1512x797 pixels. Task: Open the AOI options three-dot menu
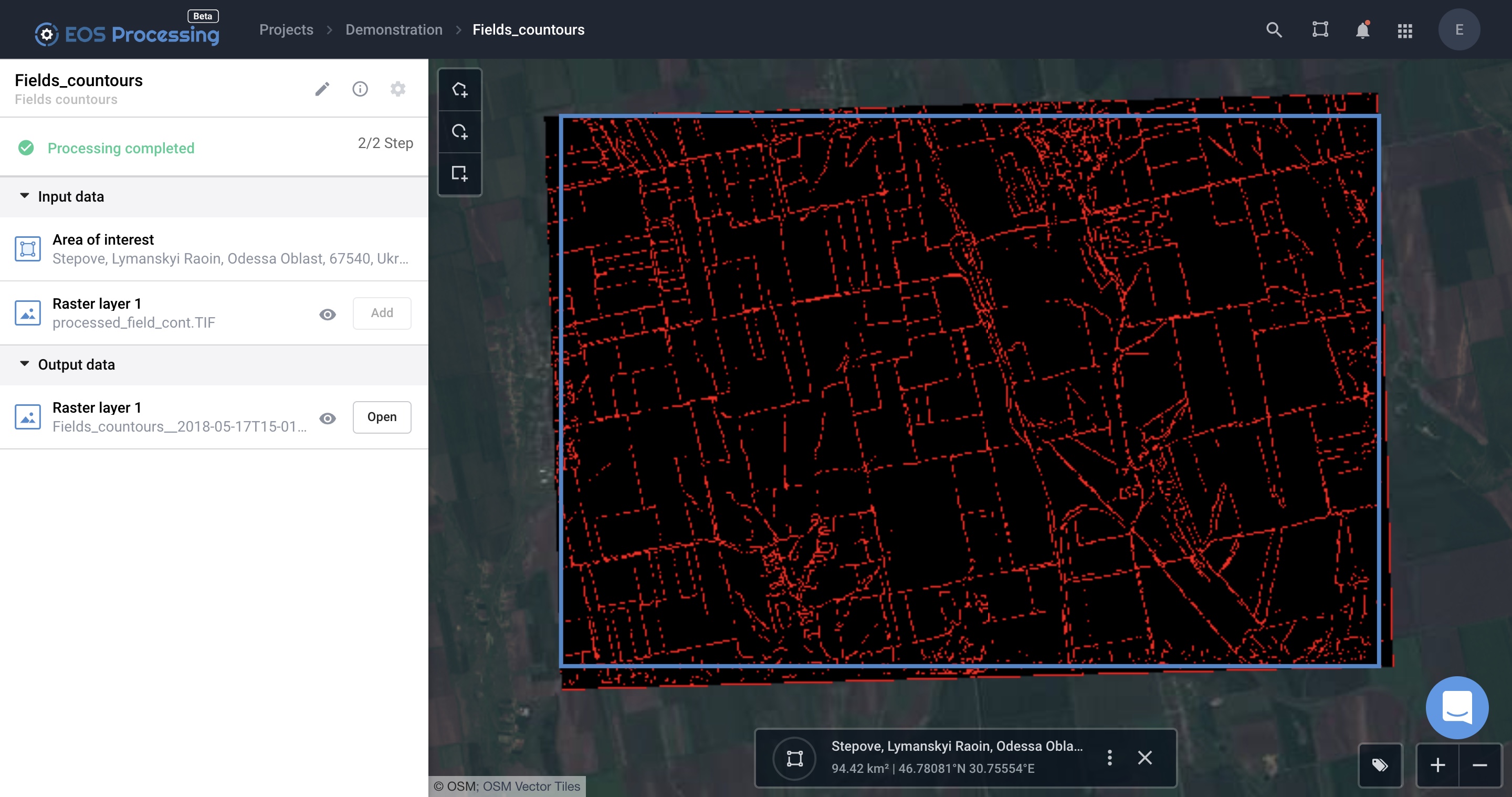1110,758
